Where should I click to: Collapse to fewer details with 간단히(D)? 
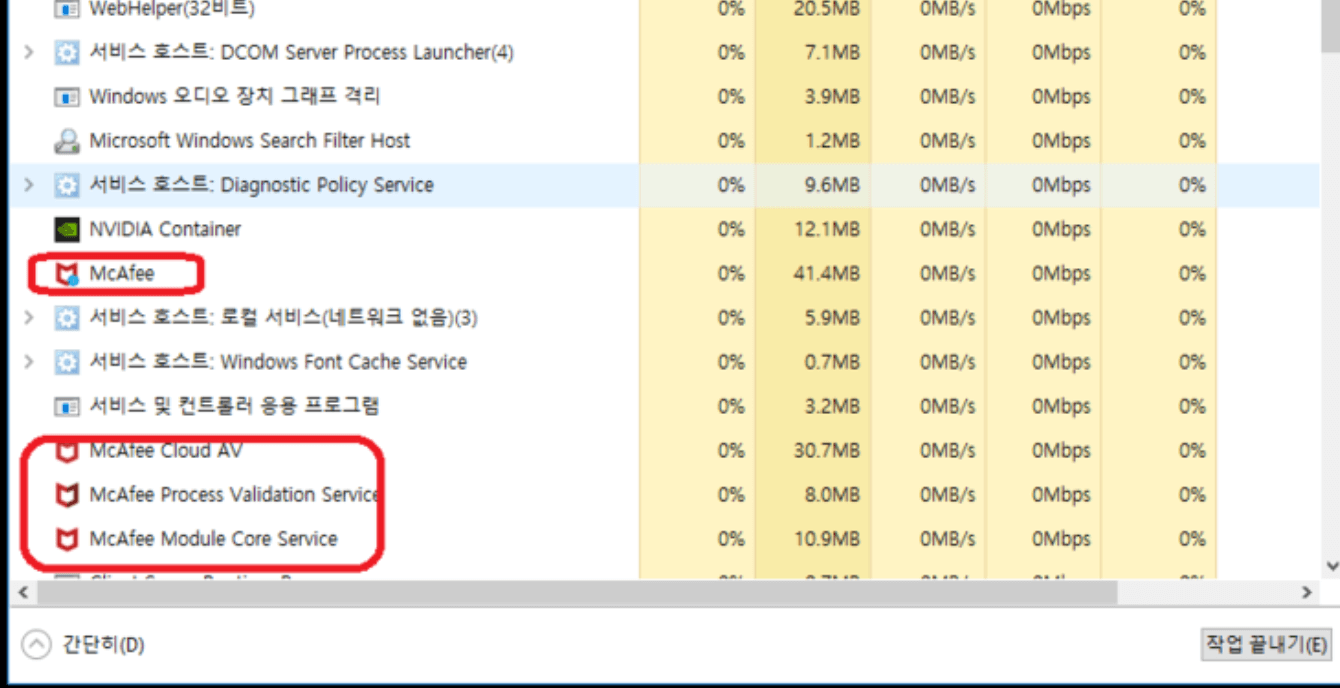[x=83, y=645]
